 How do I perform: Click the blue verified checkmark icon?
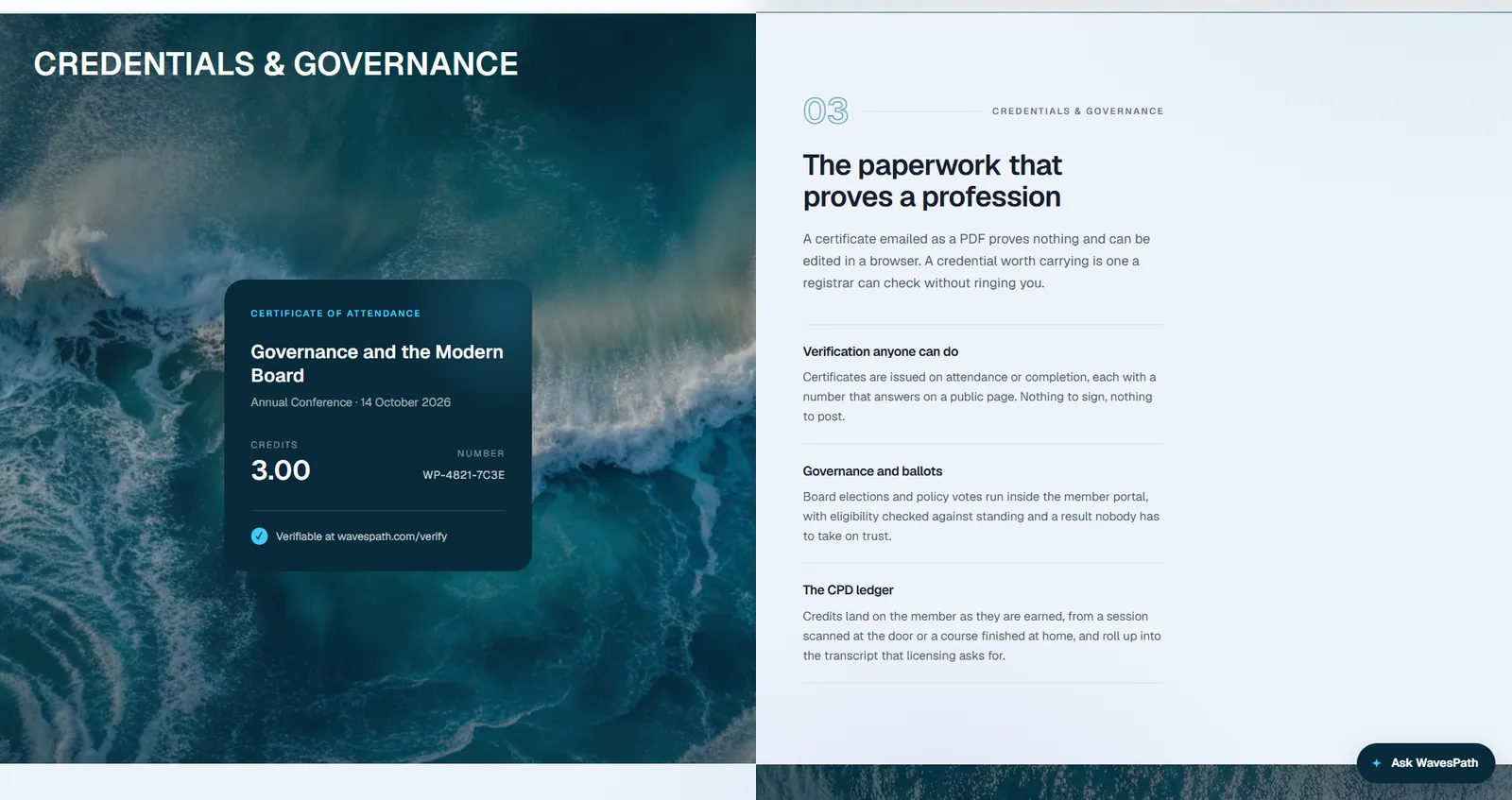click(259, 536)
